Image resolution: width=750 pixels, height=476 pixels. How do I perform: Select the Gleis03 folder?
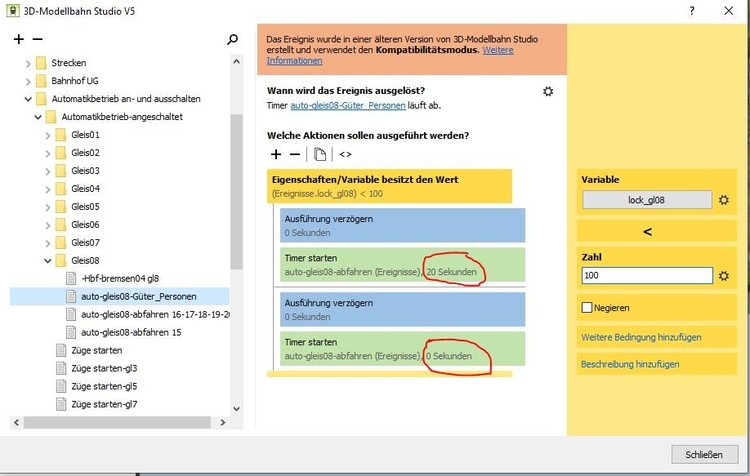86,171
